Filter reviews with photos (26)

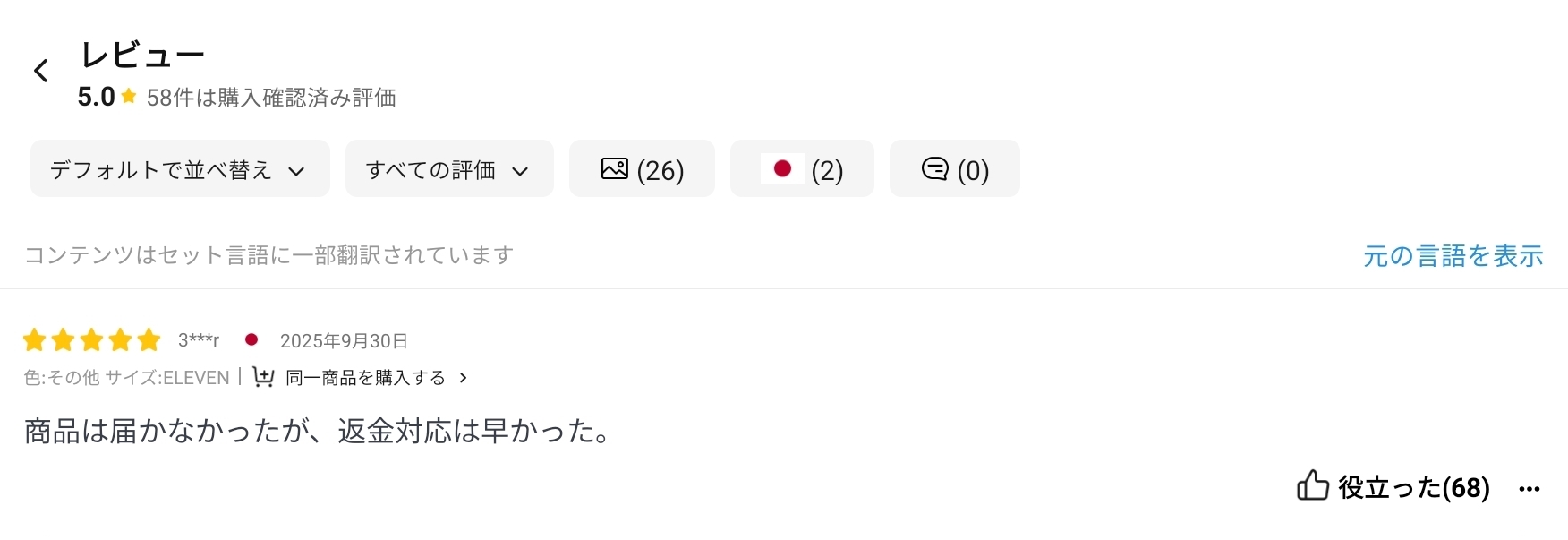[x=642, y=169]
